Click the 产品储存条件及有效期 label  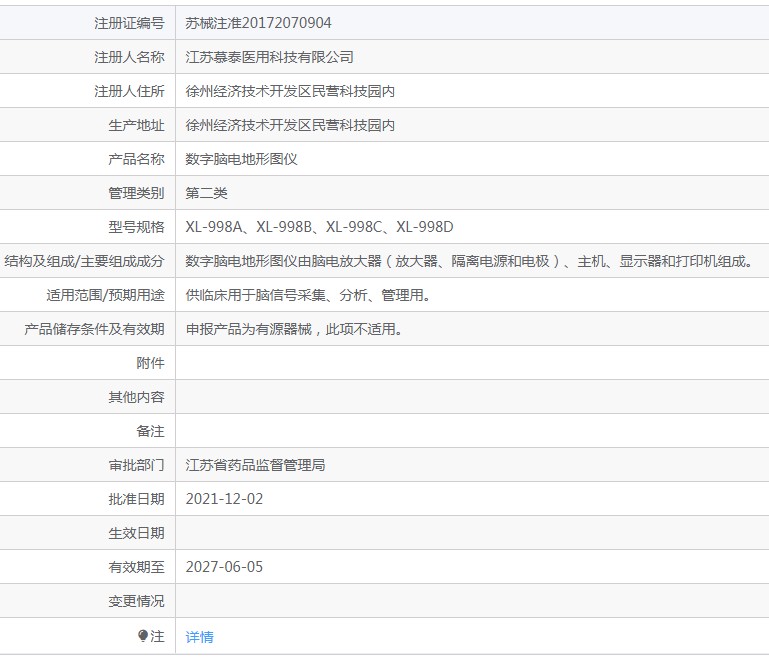[x=95, y=329]
